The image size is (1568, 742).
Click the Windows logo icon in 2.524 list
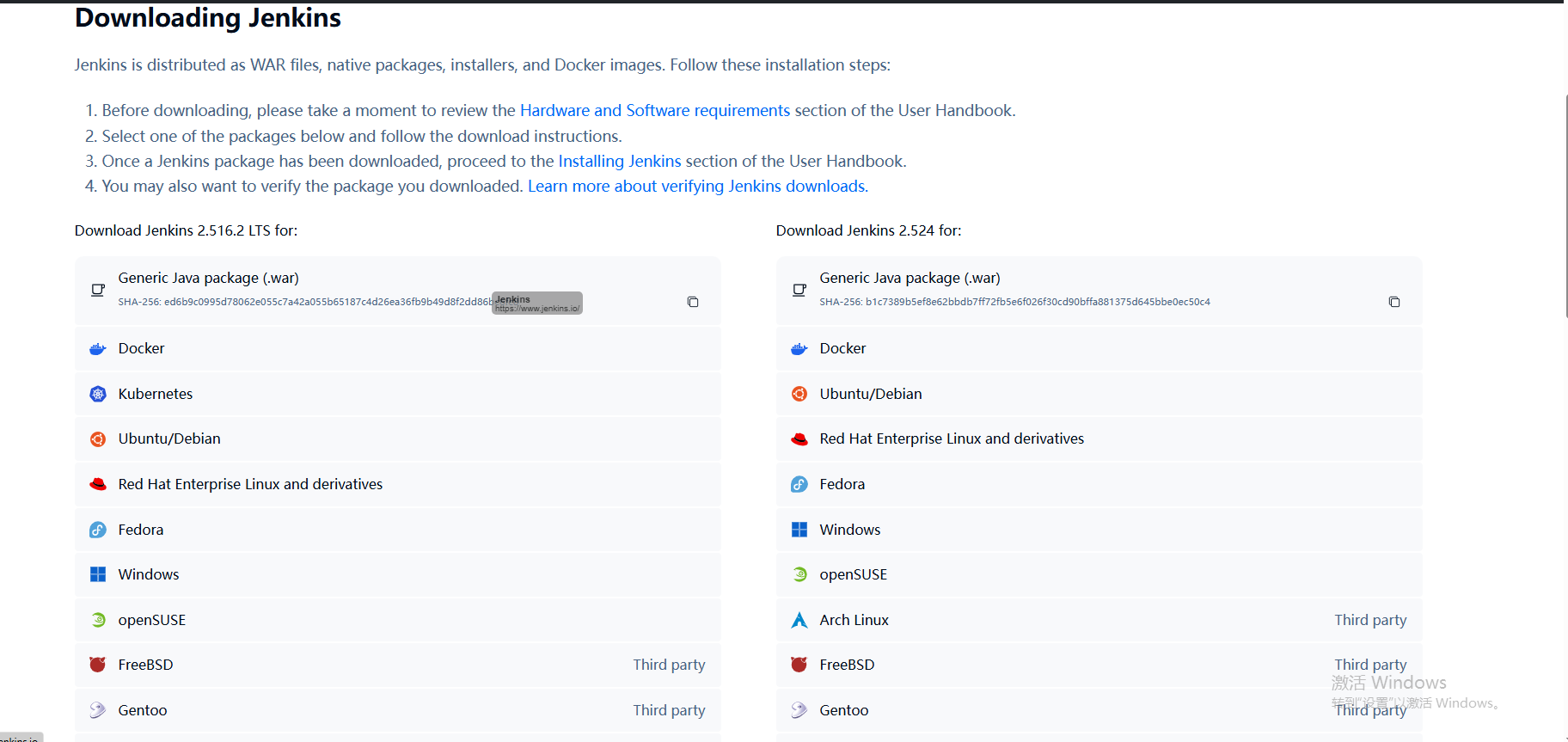point(799,530)
